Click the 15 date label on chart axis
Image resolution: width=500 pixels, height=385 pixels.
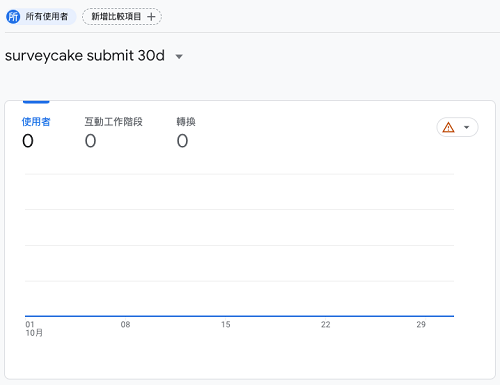coord(226,324)
